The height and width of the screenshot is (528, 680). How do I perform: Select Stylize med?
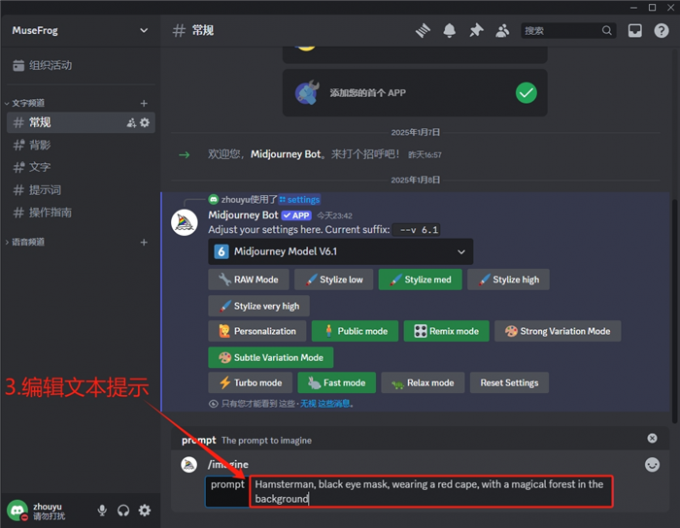coord(420,280)
